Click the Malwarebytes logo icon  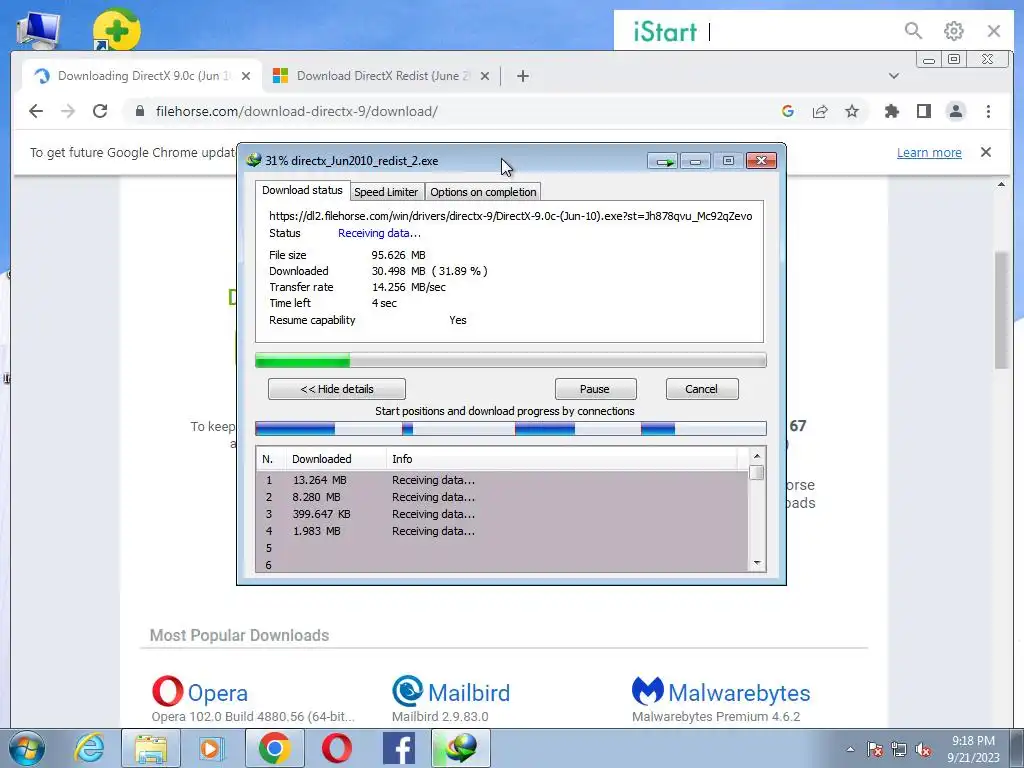pyautogui.click(x=648, y=691)
